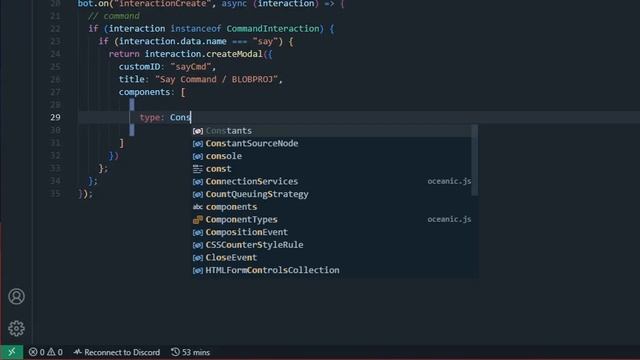Click the enum icon beside ComponentTypes
This screenshot has height=360, width=640.
point(198,220)
